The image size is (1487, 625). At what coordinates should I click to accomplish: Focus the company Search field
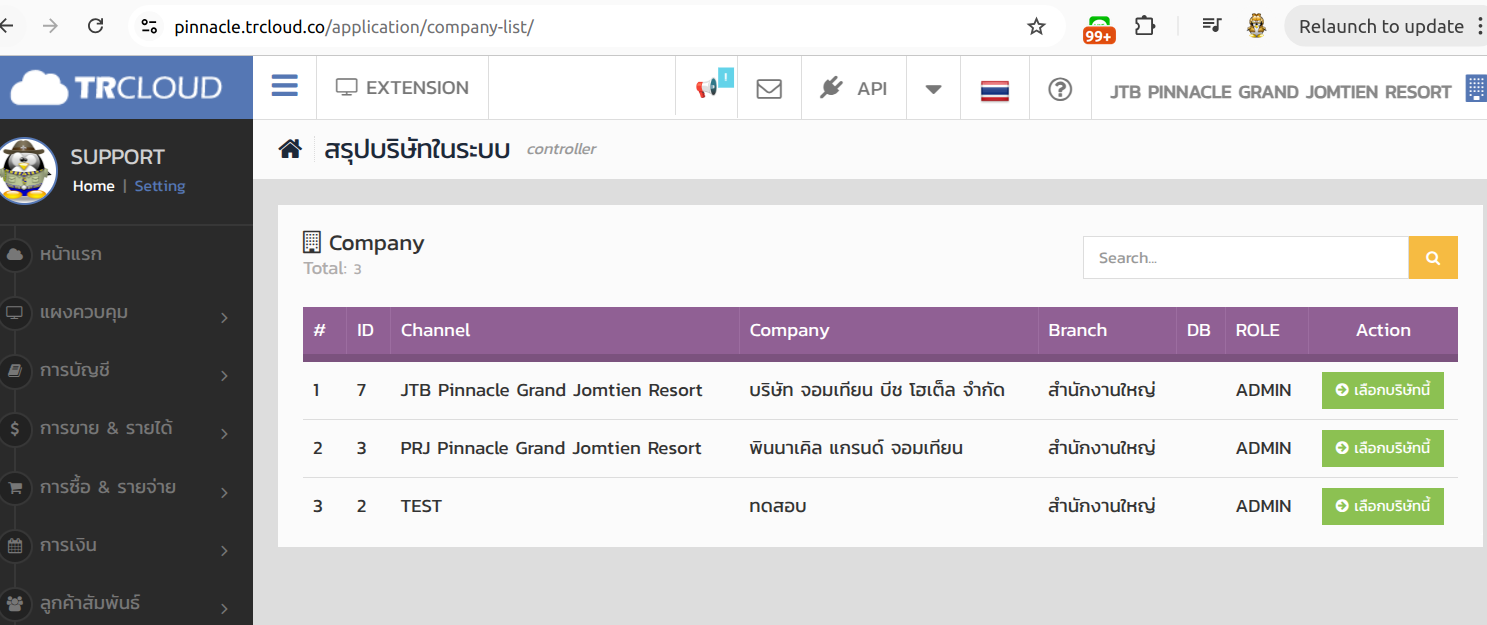tap(1246, 258)
